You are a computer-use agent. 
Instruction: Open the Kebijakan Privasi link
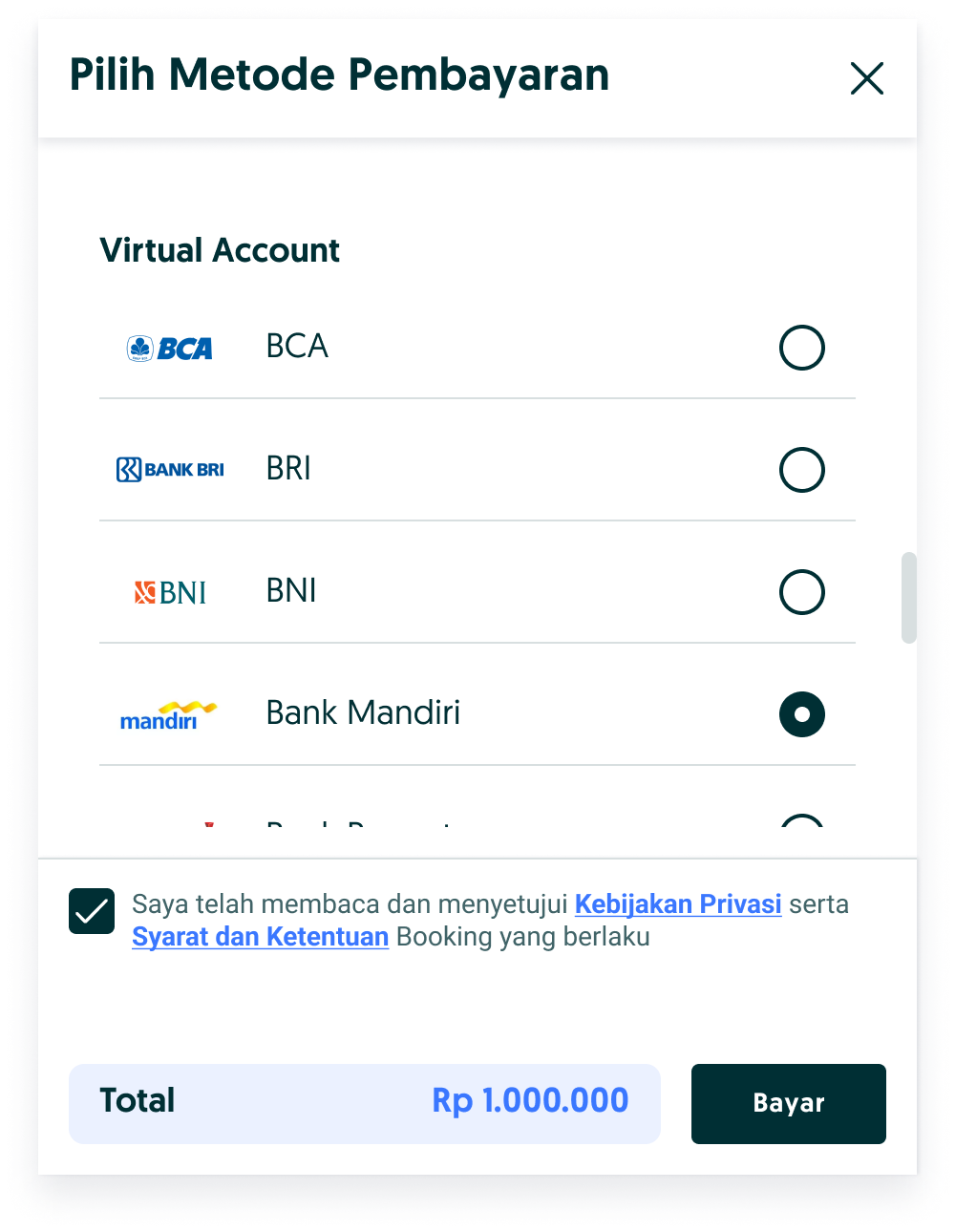pos(678,904)
